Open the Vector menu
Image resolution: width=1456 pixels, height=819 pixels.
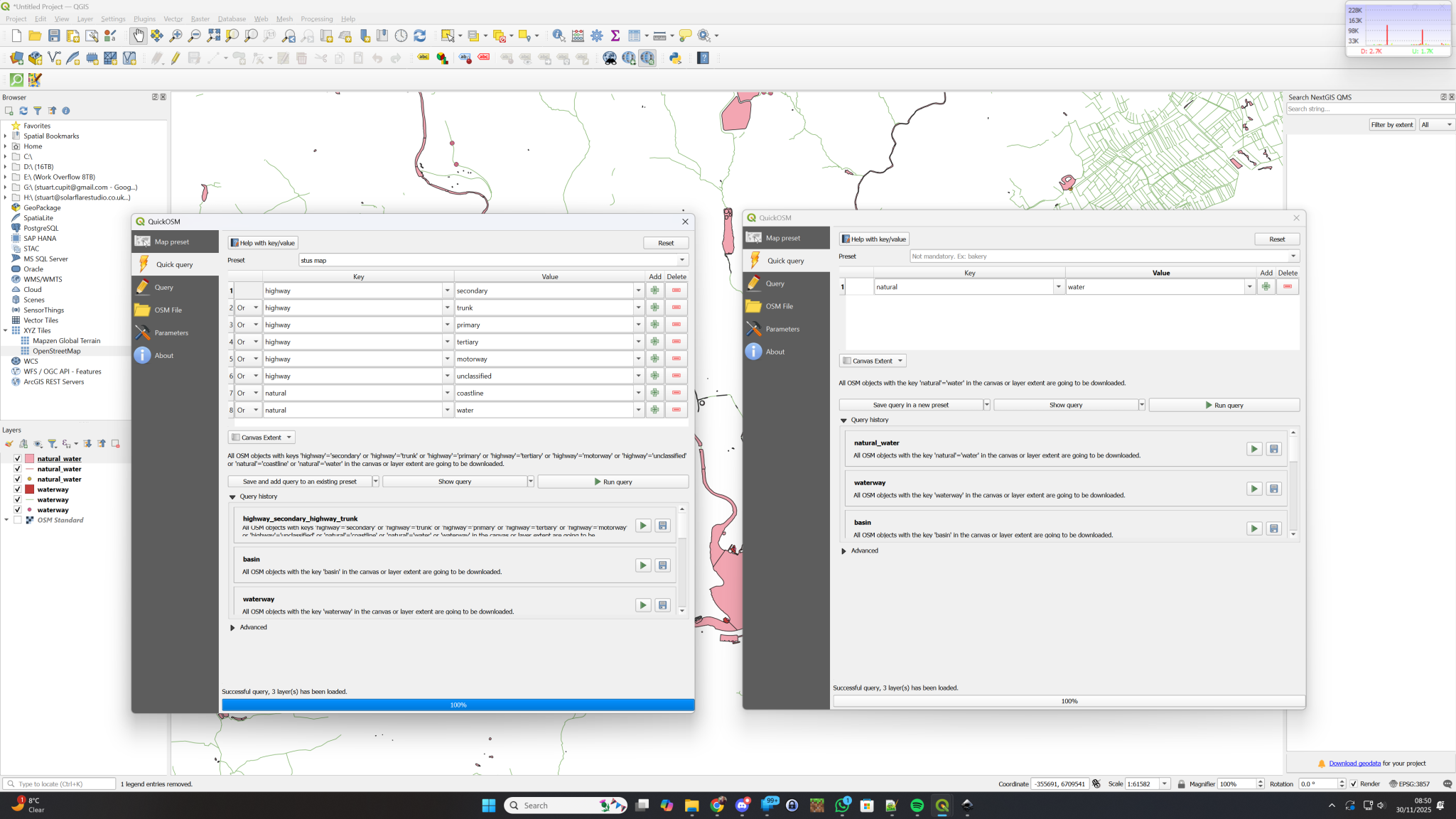[173, 18]
